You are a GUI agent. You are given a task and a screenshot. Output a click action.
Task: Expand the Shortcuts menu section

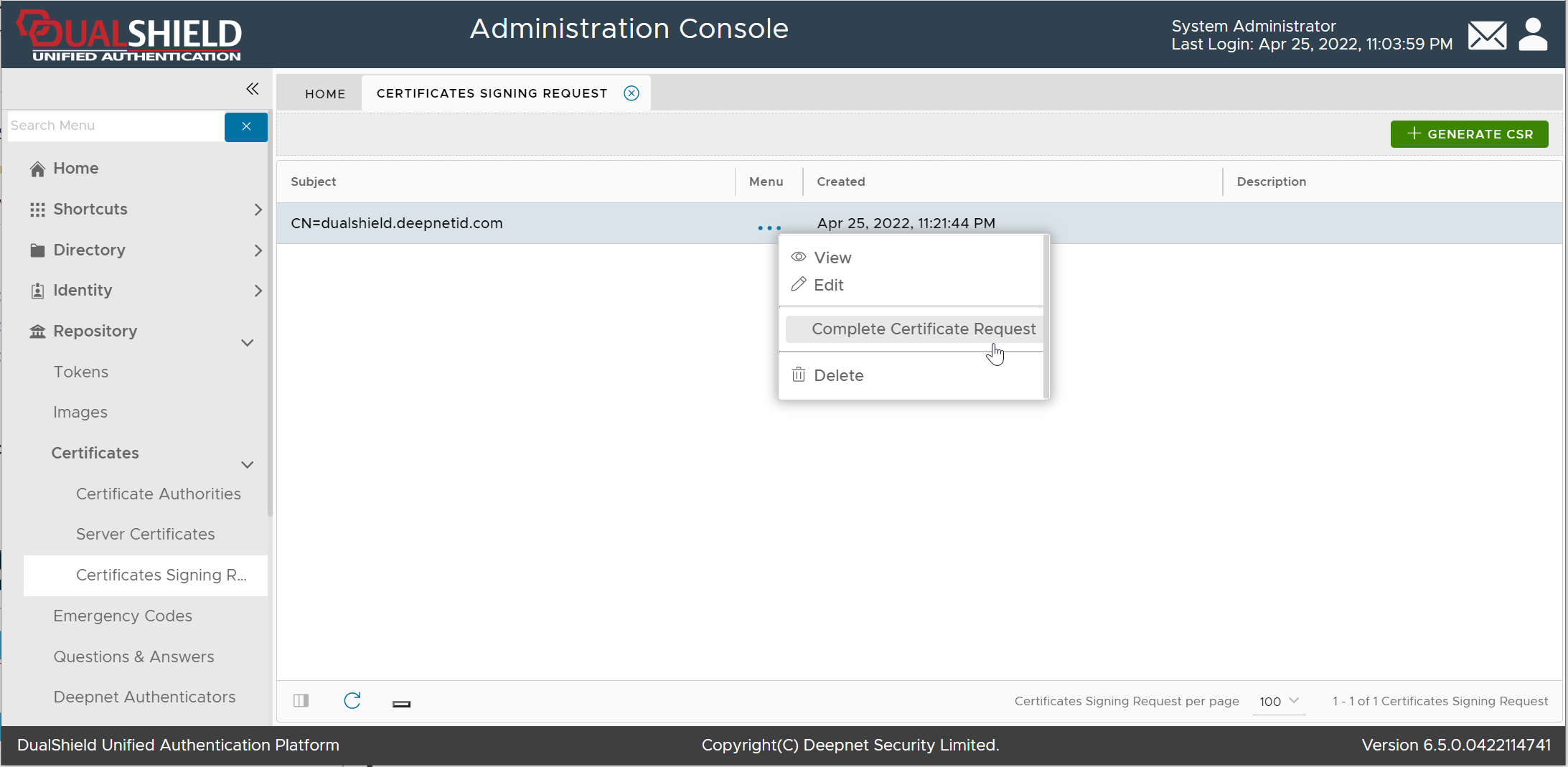tap(258, 210)
